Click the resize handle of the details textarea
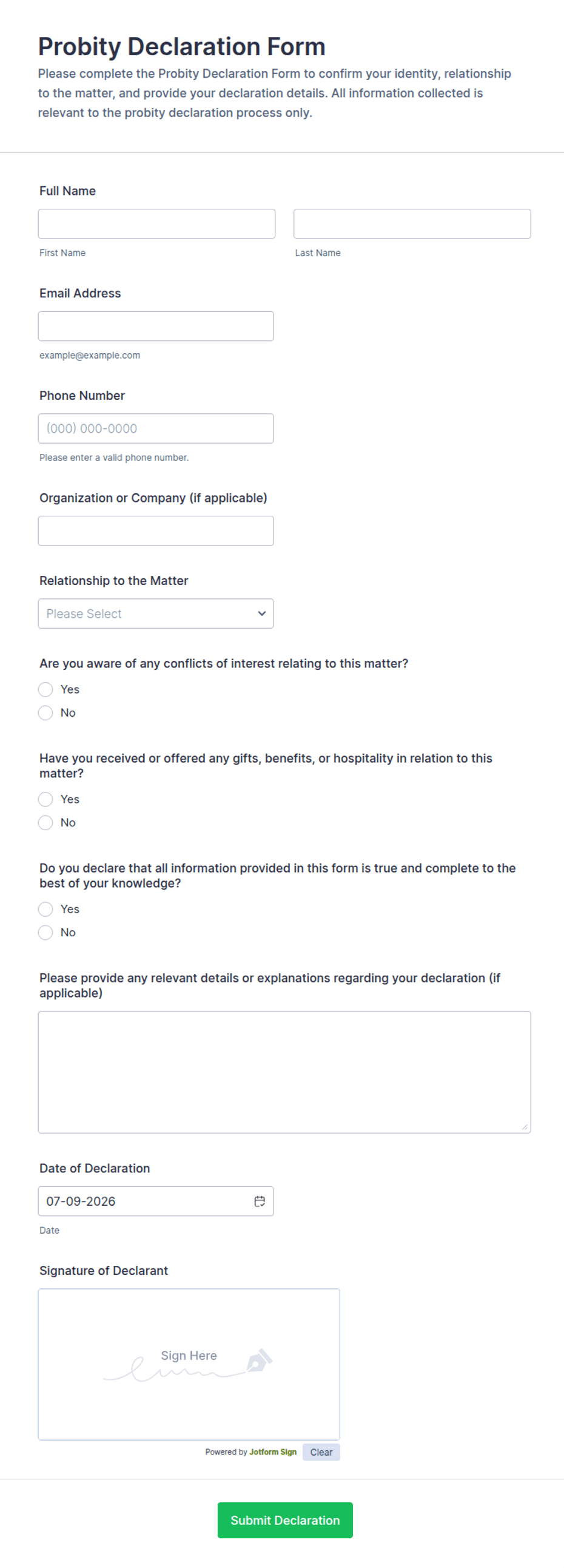The height and width of the screenshot is (1568, 564). coord(525,1127)
